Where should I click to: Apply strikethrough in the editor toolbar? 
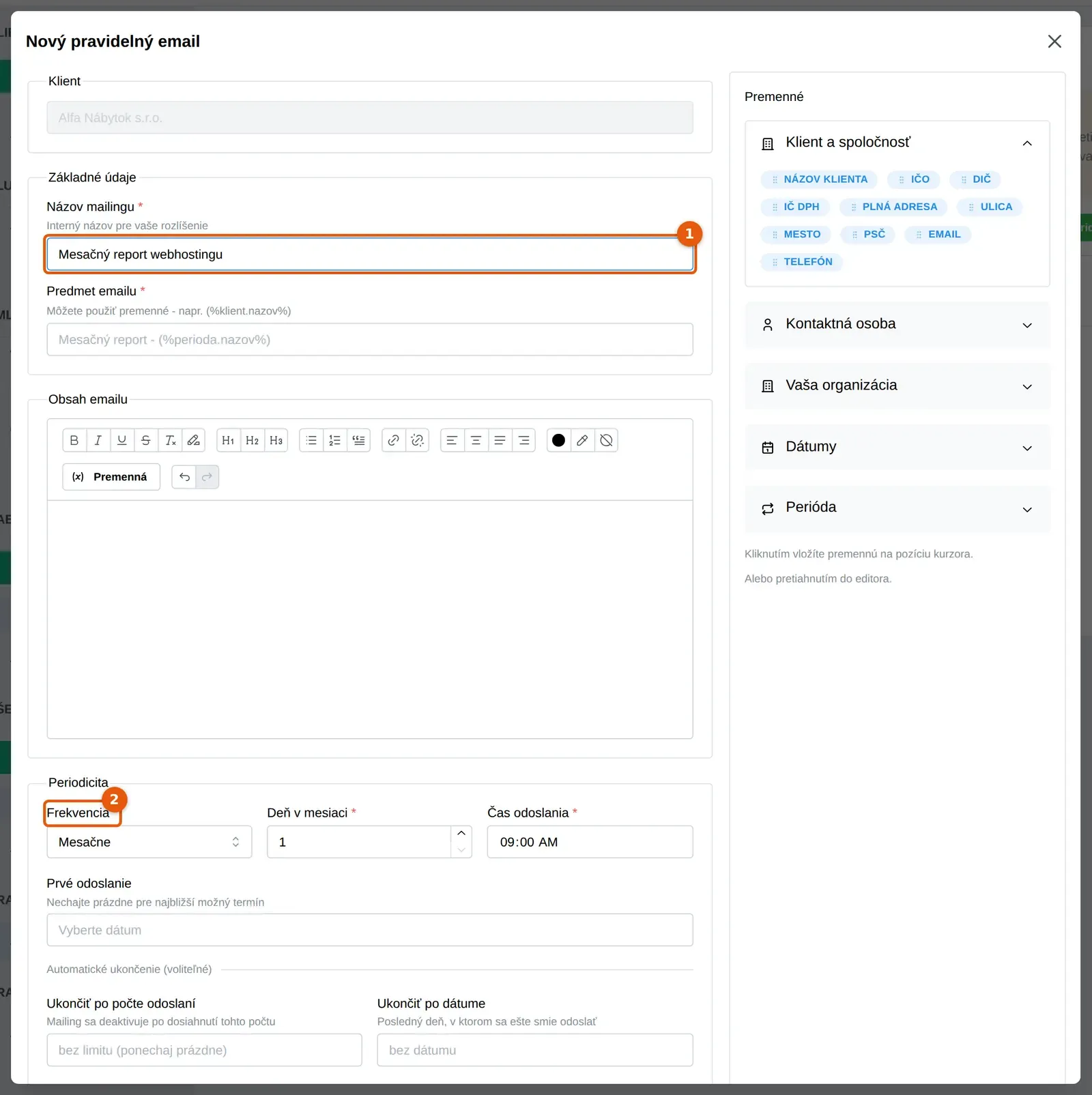coord(146,441)
